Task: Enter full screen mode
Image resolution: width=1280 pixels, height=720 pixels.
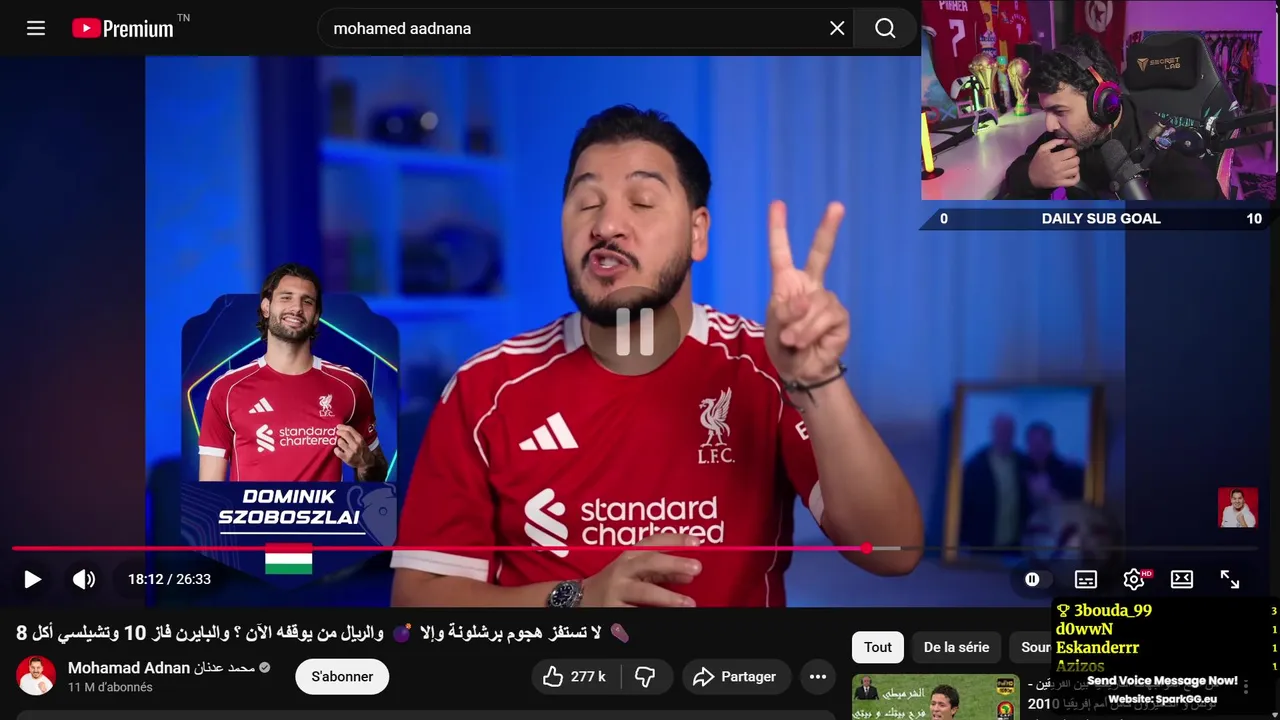Action: (1230, 579)
